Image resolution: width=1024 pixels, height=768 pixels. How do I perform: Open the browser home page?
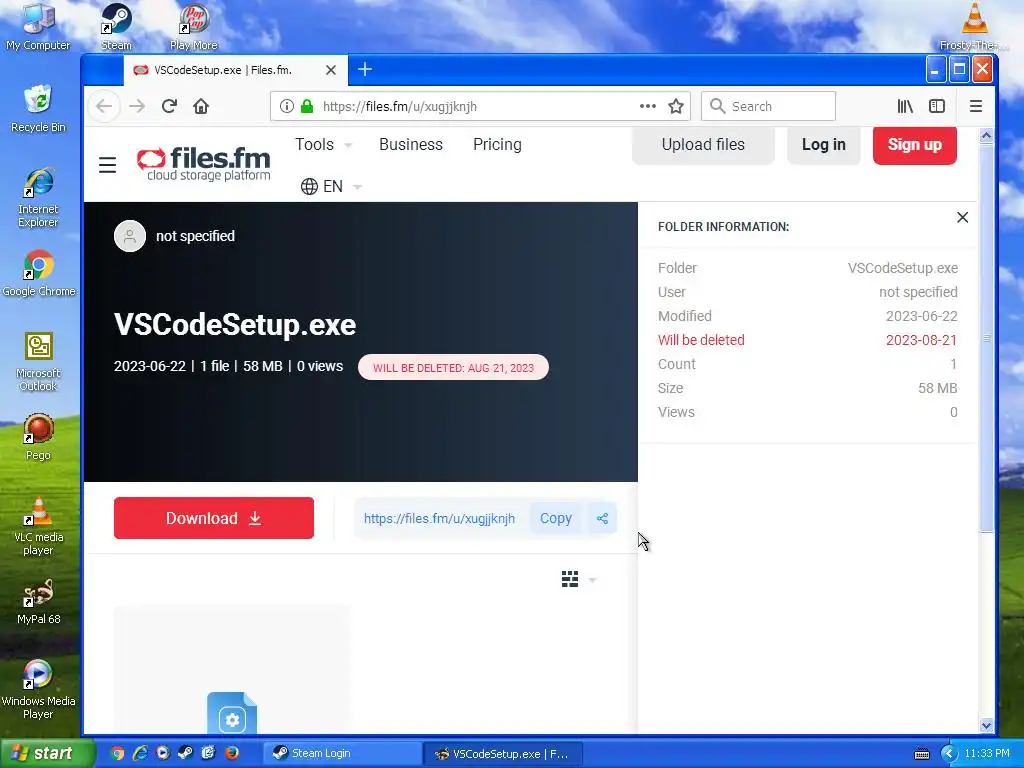tap(201, 106)
